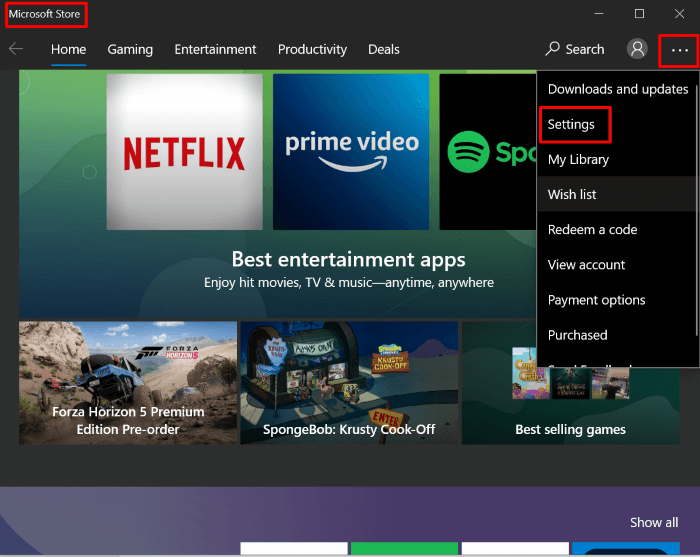This screenshot has width=700, height=557.
Task: Go to the Deals tab
Action: (383, 49)
